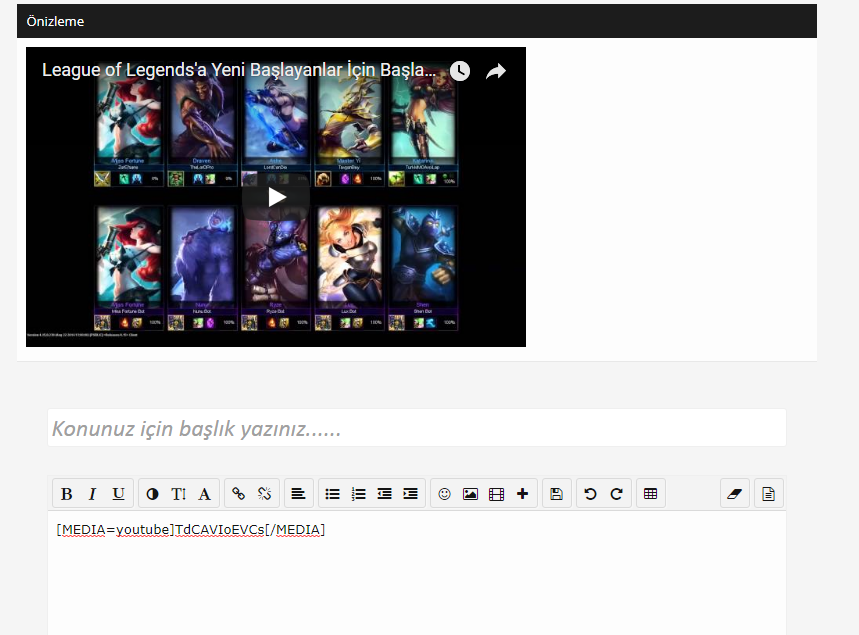Redo last edit
This screenshot has width=859, height=635.
(x=616, y=494)
